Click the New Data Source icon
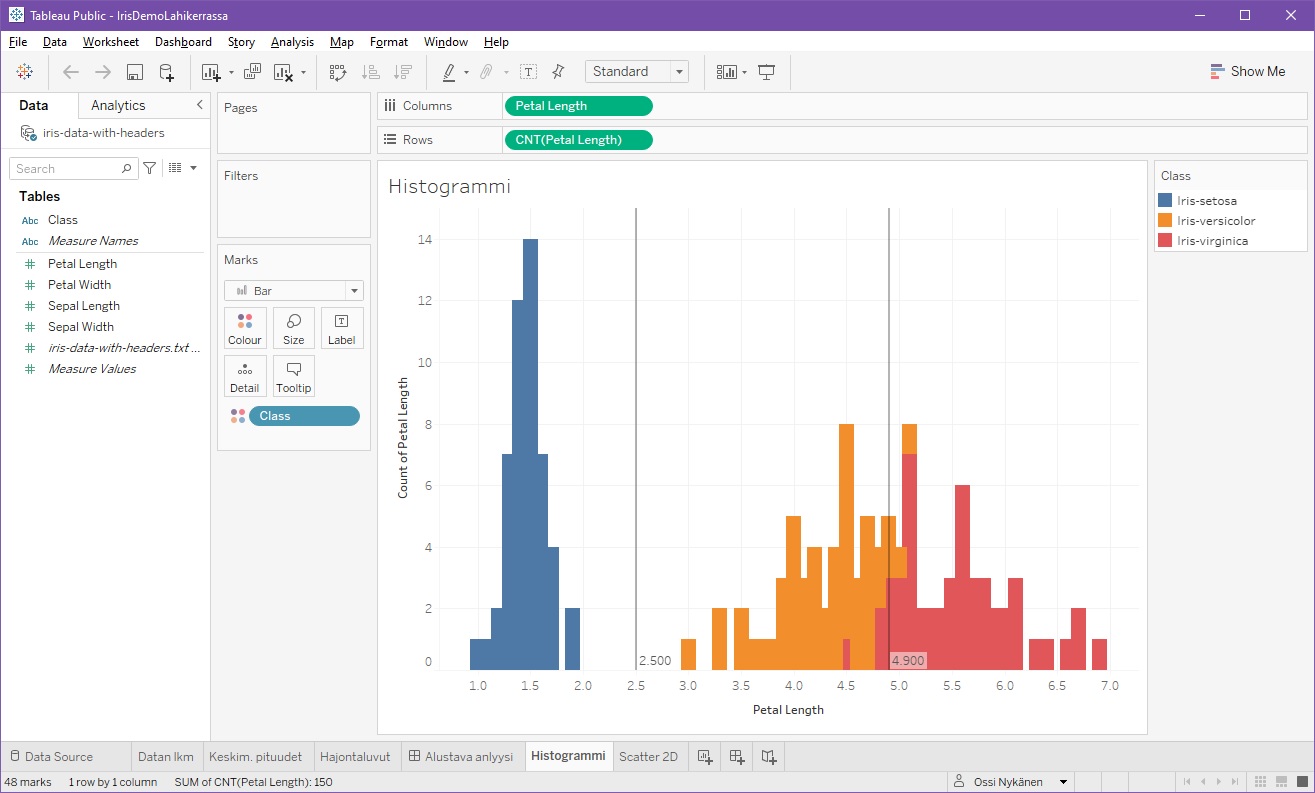Screen dimensions: 1315x793 click(167, 72)
